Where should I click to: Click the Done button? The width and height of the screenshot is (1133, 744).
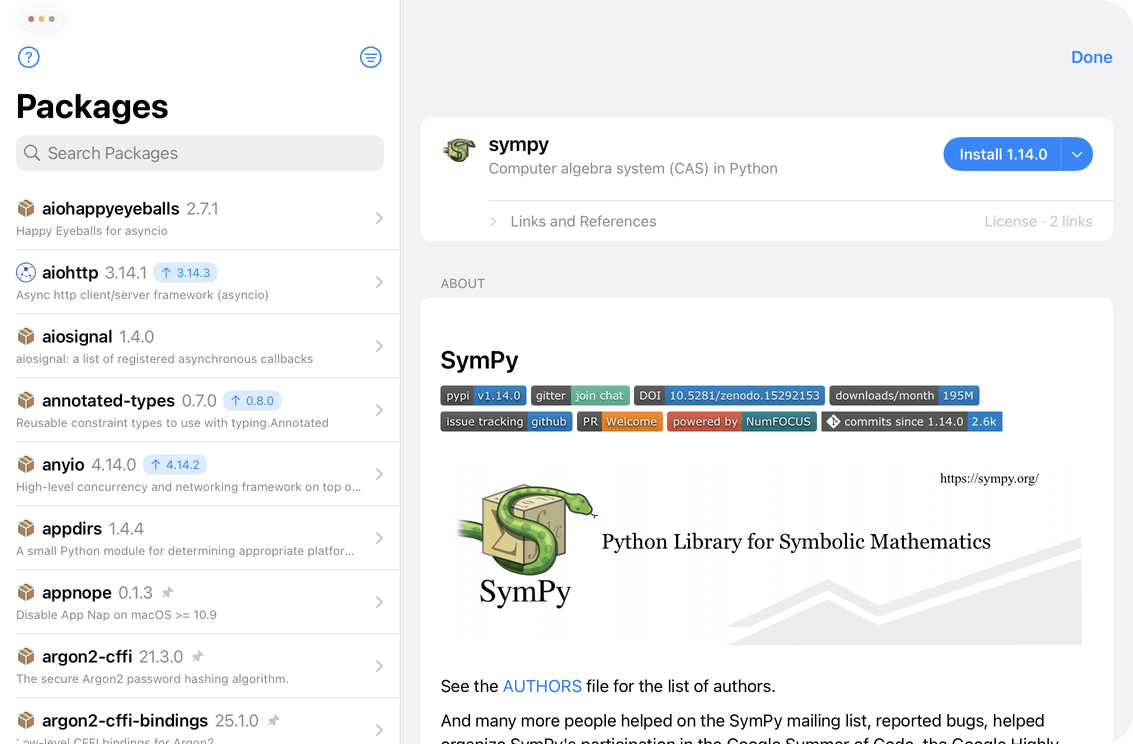[x=1092, y=57]
